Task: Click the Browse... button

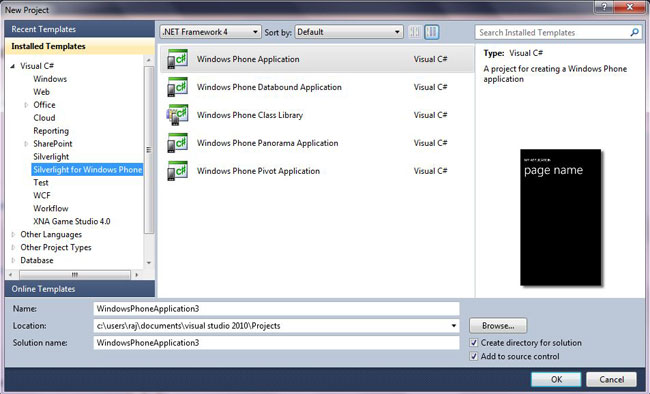Action: click(x=498, y=326)
